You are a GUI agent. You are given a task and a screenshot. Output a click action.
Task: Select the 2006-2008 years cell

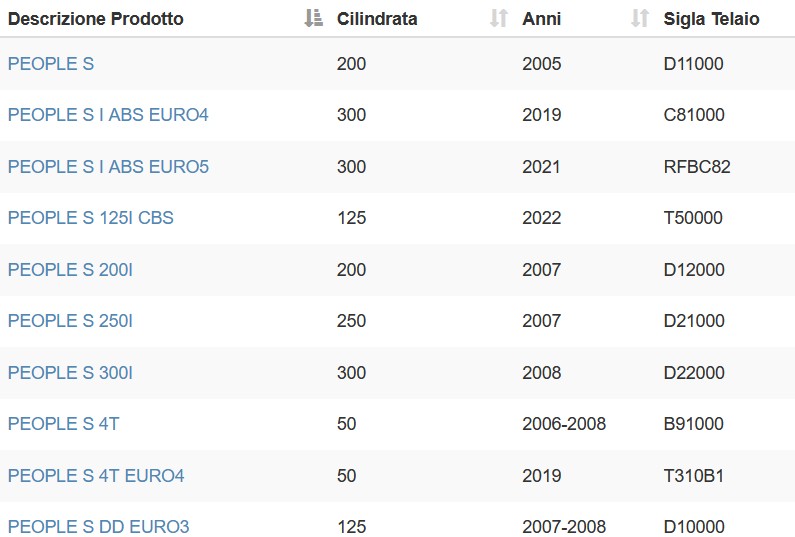pos(564,424)
